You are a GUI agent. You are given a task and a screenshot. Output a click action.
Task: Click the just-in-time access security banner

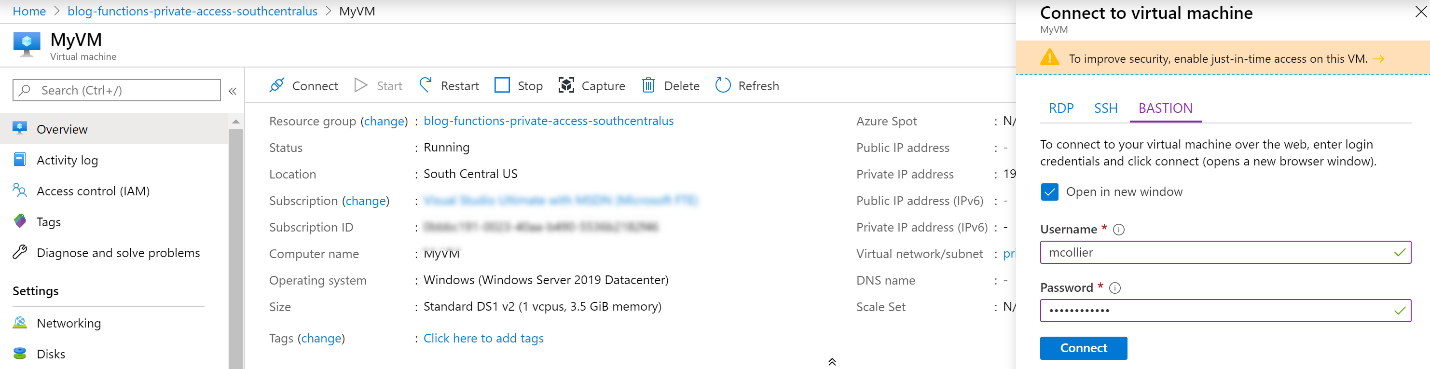click(1222, 58)
